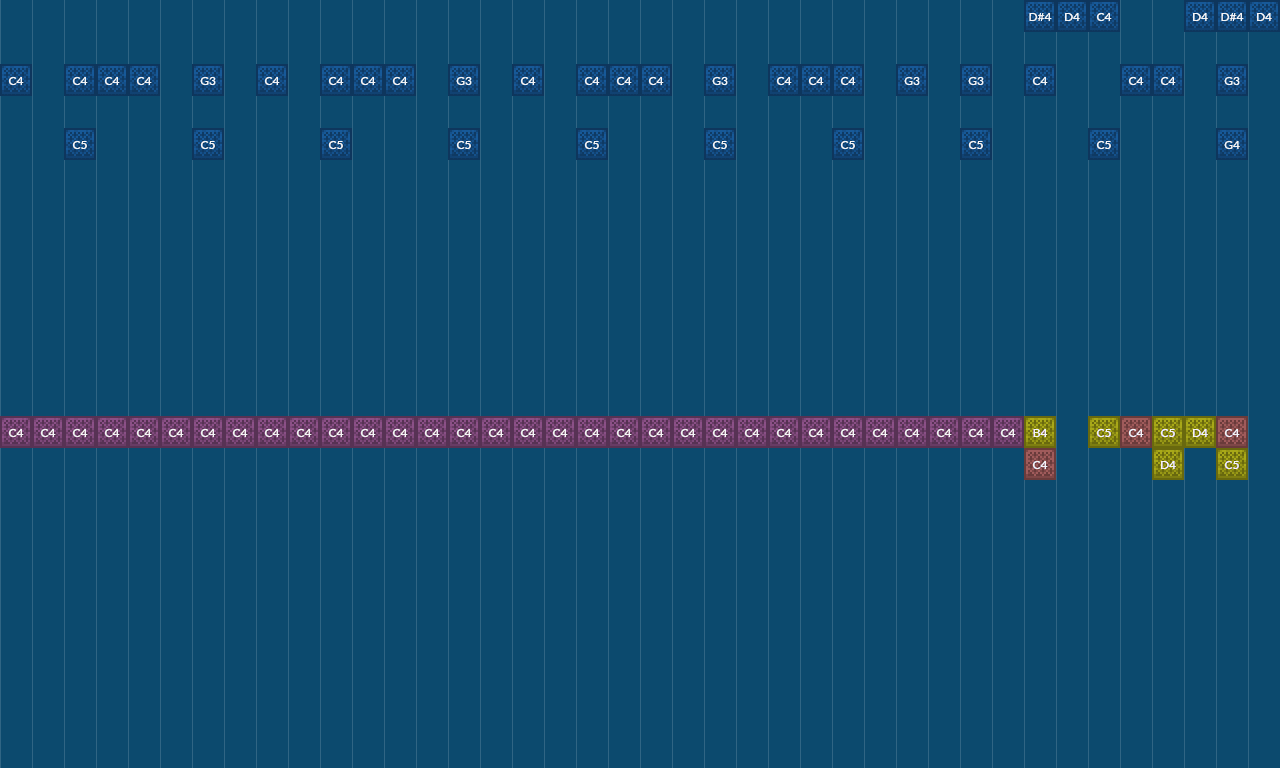The image size is (1280, 768).
Task: Select the rightmost blue C5 note
Action: [x=1104, y=144]
